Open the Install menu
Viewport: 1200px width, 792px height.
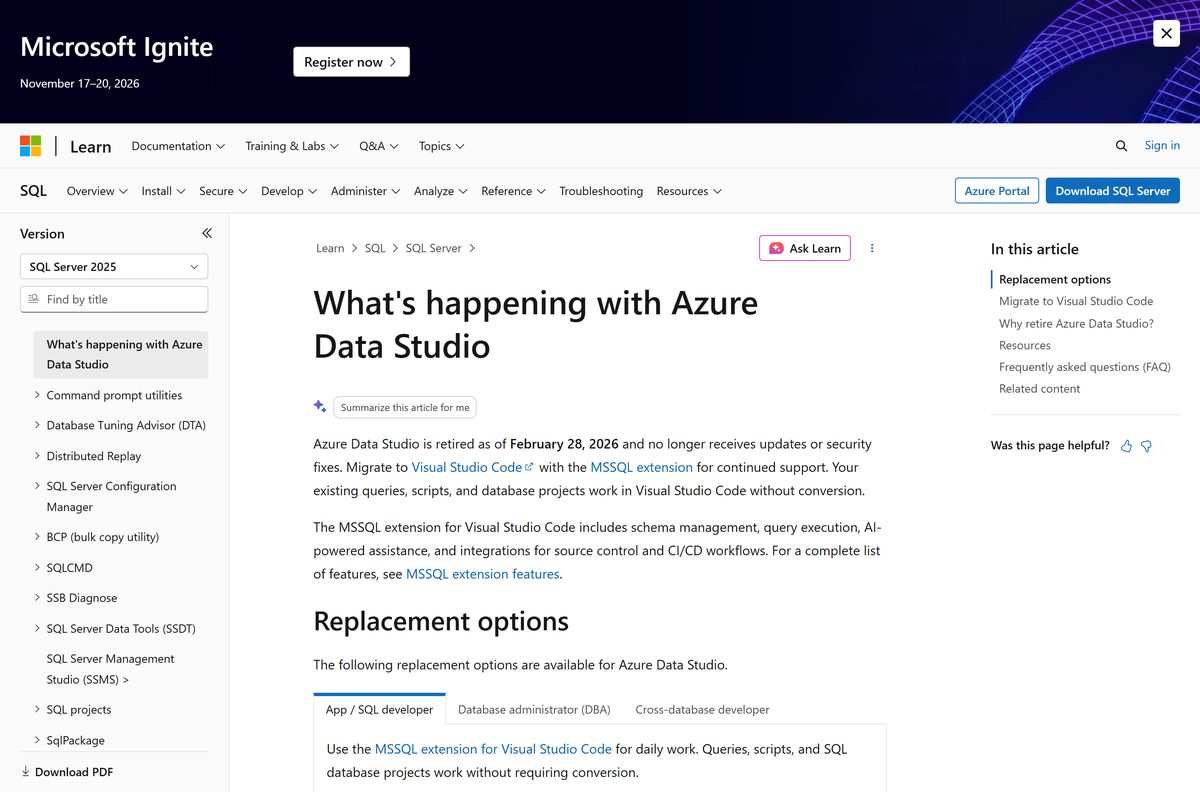point(163,191)
